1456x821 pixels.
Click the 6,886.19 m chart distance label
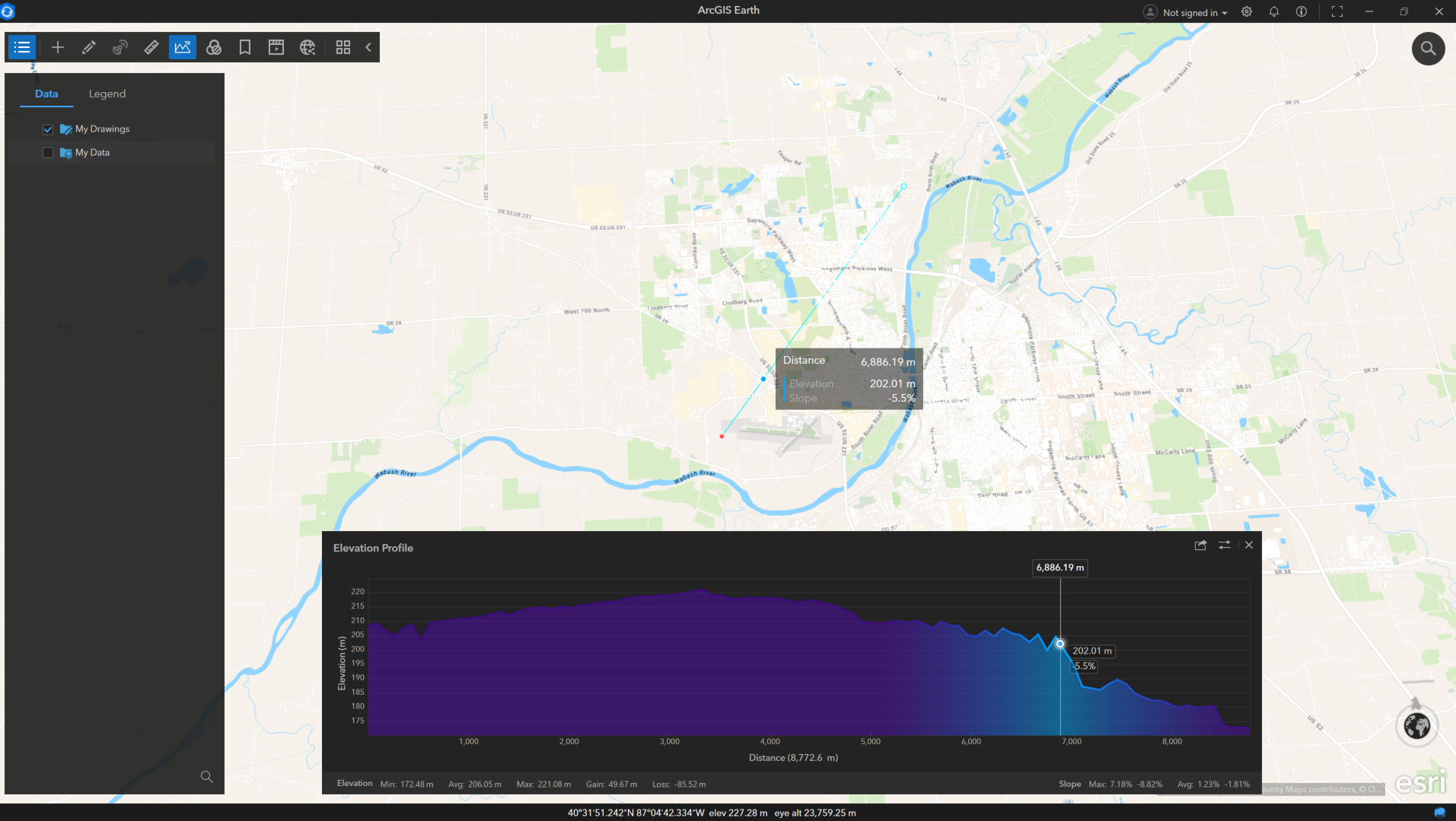[1060, 568]
